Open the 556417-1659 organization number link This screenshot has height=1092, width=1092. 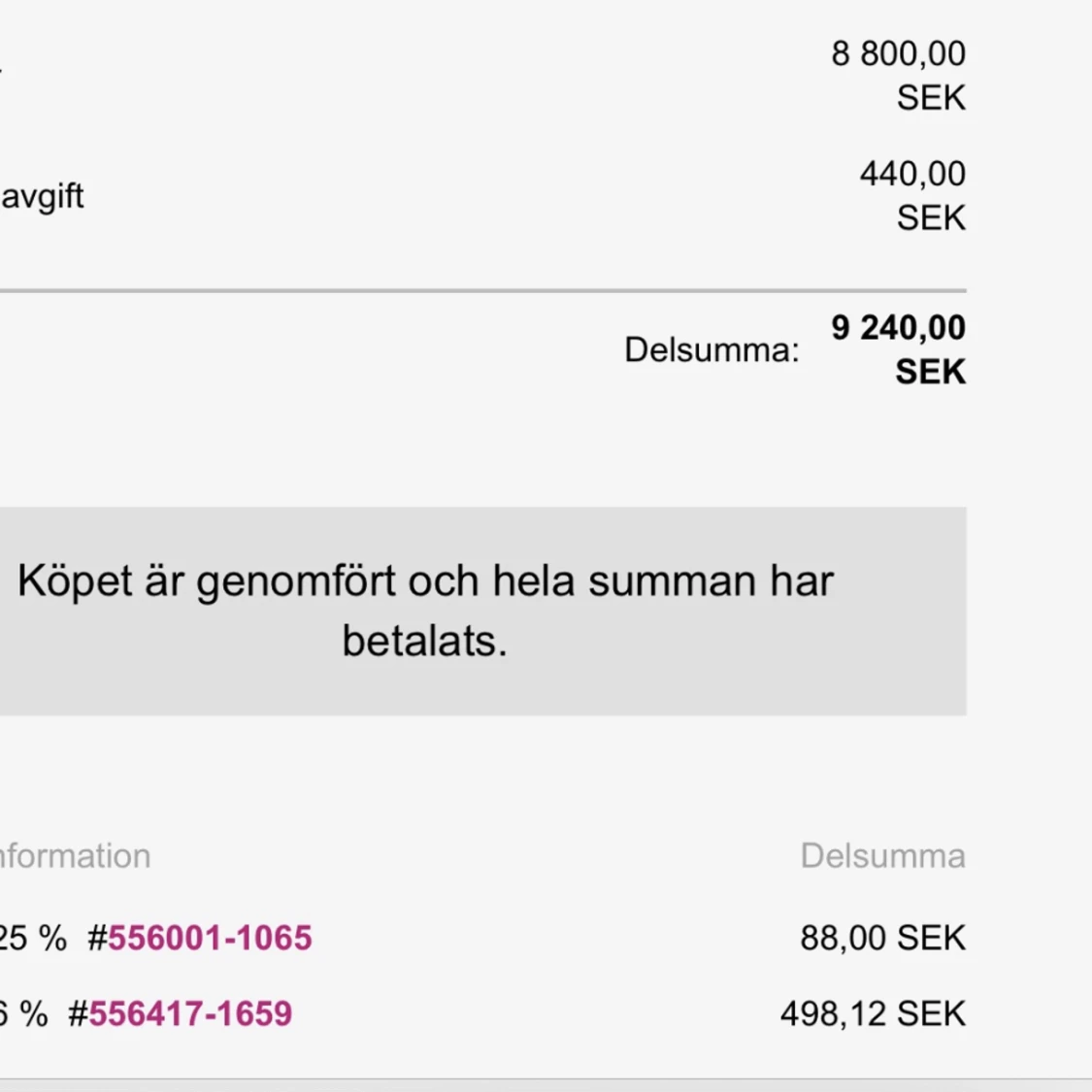click(x=190, y=1013)
